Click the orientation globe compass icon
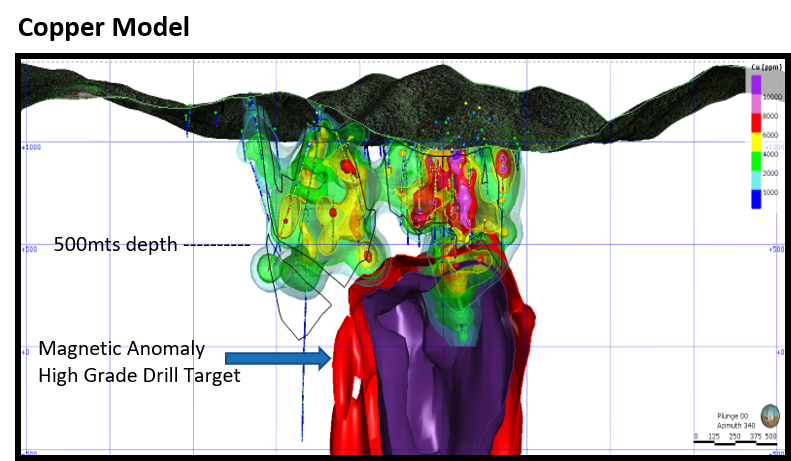The height and width of the screenshot is (461, 791). [x=770, y=415]
